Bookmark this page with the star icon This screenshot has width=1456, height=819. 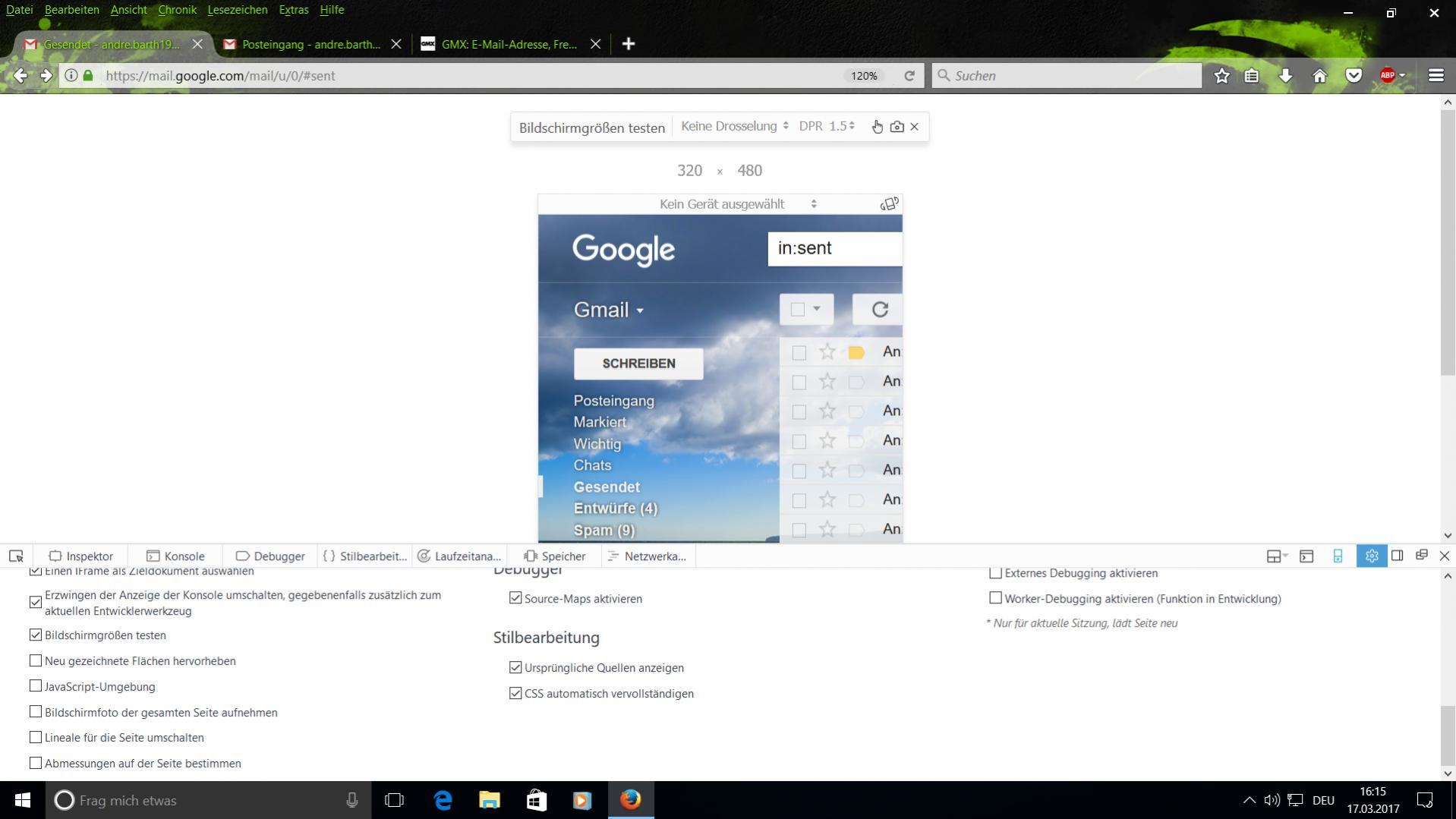[x=1221, y=75]
